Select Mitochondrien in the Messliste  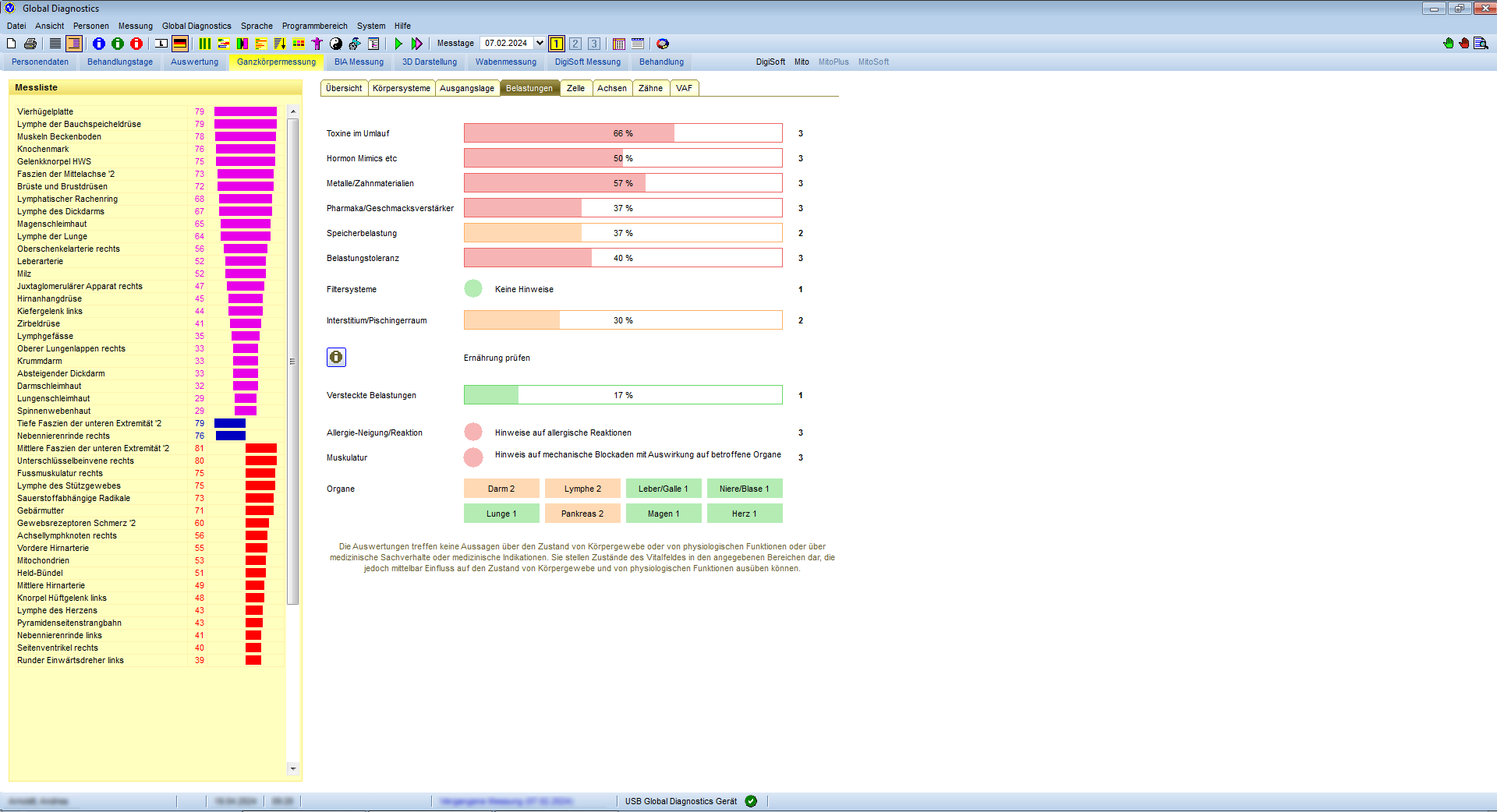[x=148, y=560]
